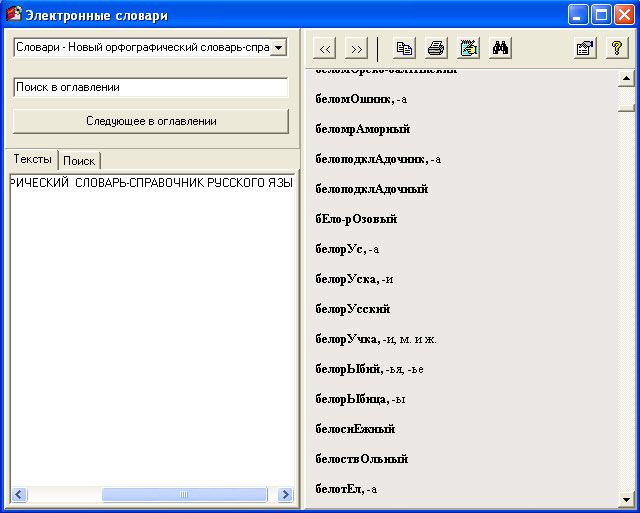
Task: Click the copy text toolbar icon
Action: click(404, 48)
